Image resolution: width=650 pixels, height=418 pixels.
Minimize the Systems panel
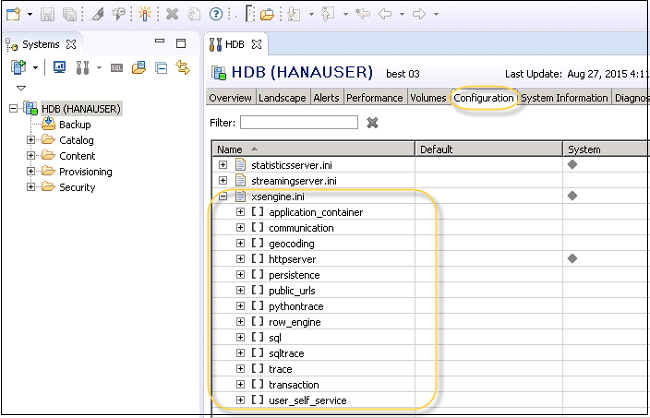160,41
